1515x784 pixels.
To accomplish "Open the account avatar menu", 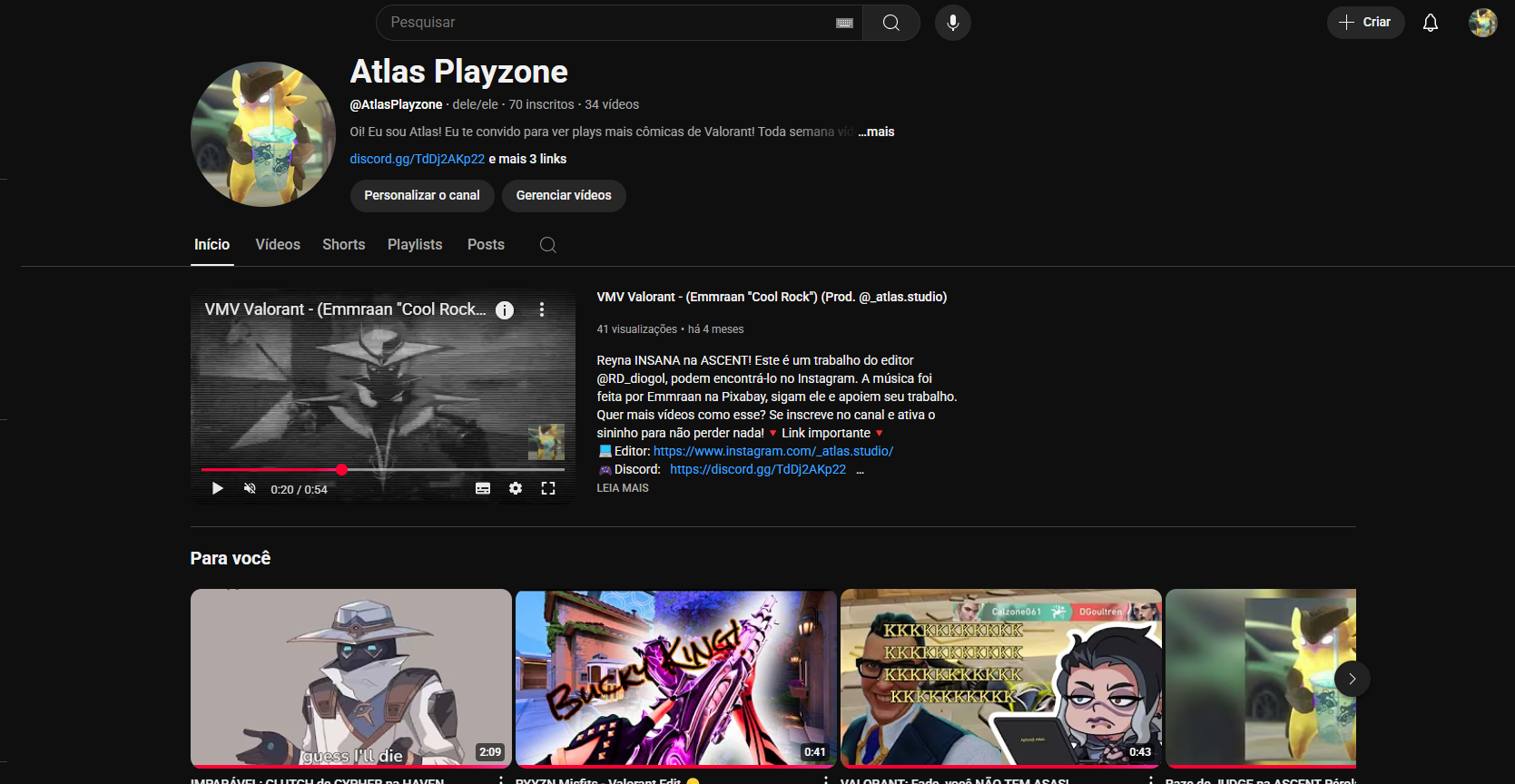I will [x=1483, y=23].
